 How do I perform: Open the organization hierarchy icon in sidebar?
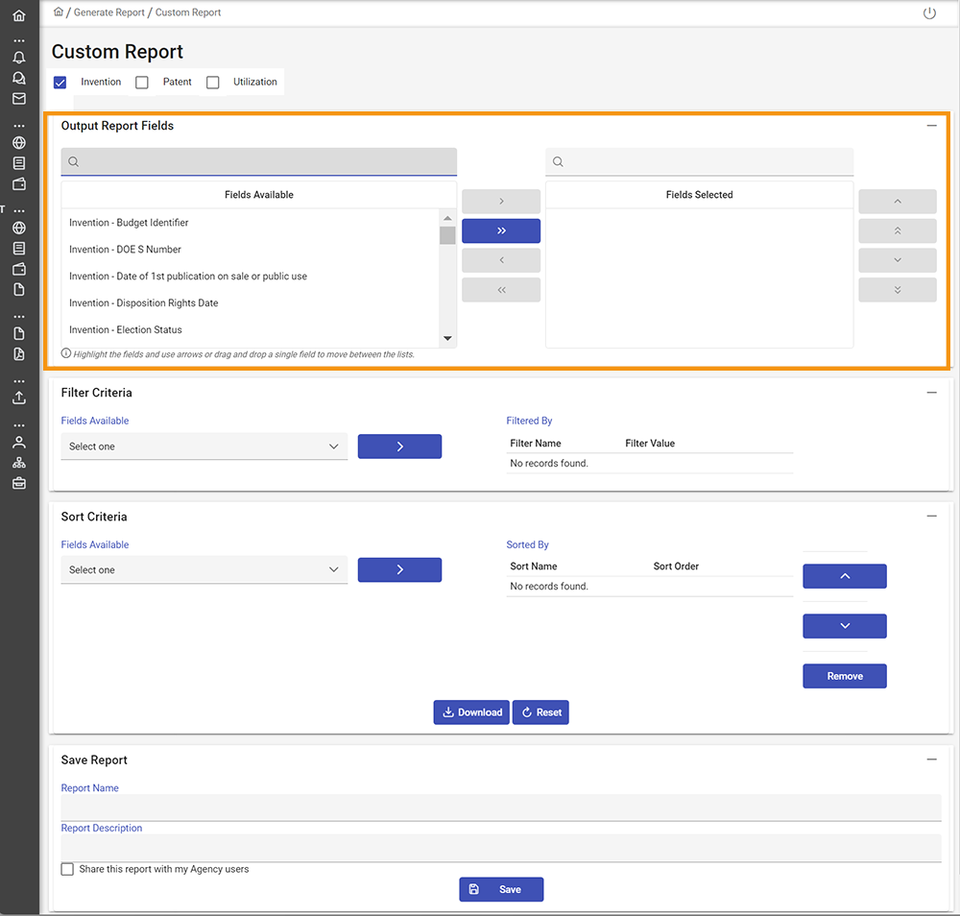click(x=19, y=463)
